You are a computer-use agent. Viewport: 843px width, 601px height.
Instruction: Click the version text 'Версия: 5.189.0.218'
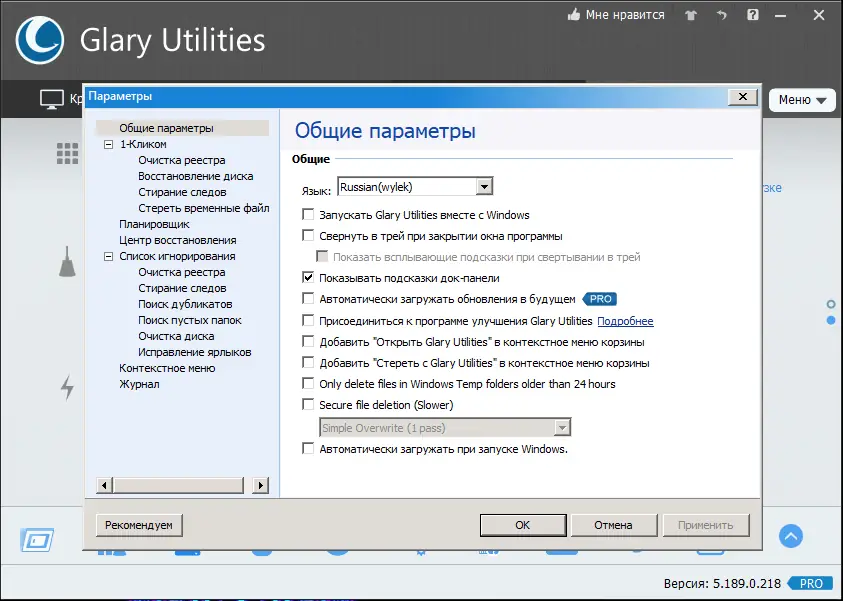coord(722,584)
